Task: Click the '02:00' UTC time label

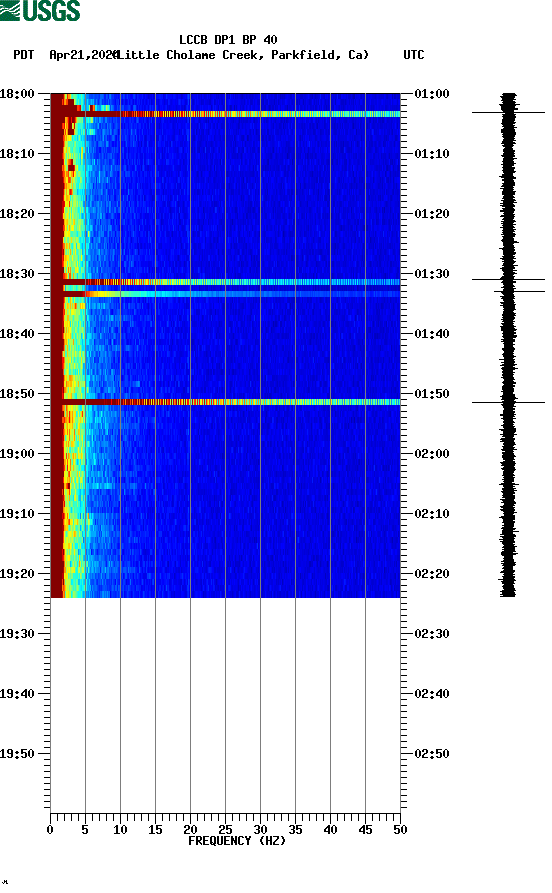Action: pos(432,454)
